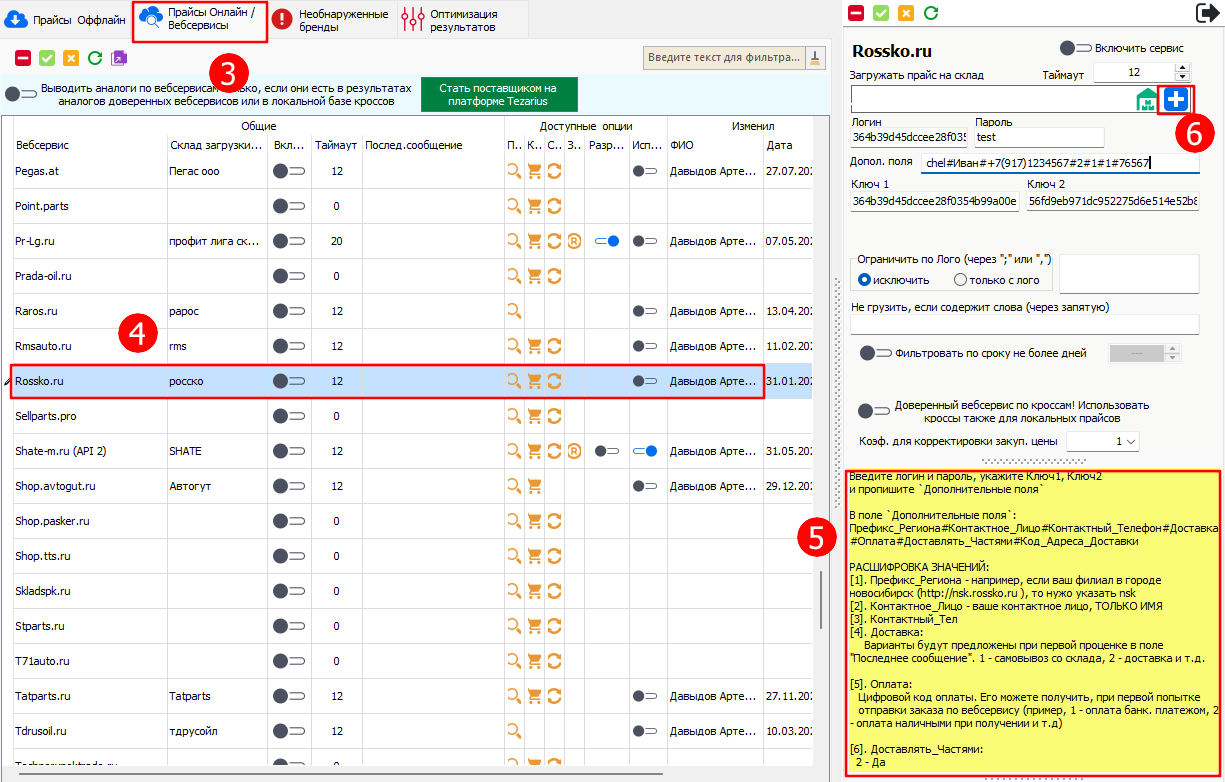Toggle the enable switch in the Pegas.at row

click(x=288, y=171)
